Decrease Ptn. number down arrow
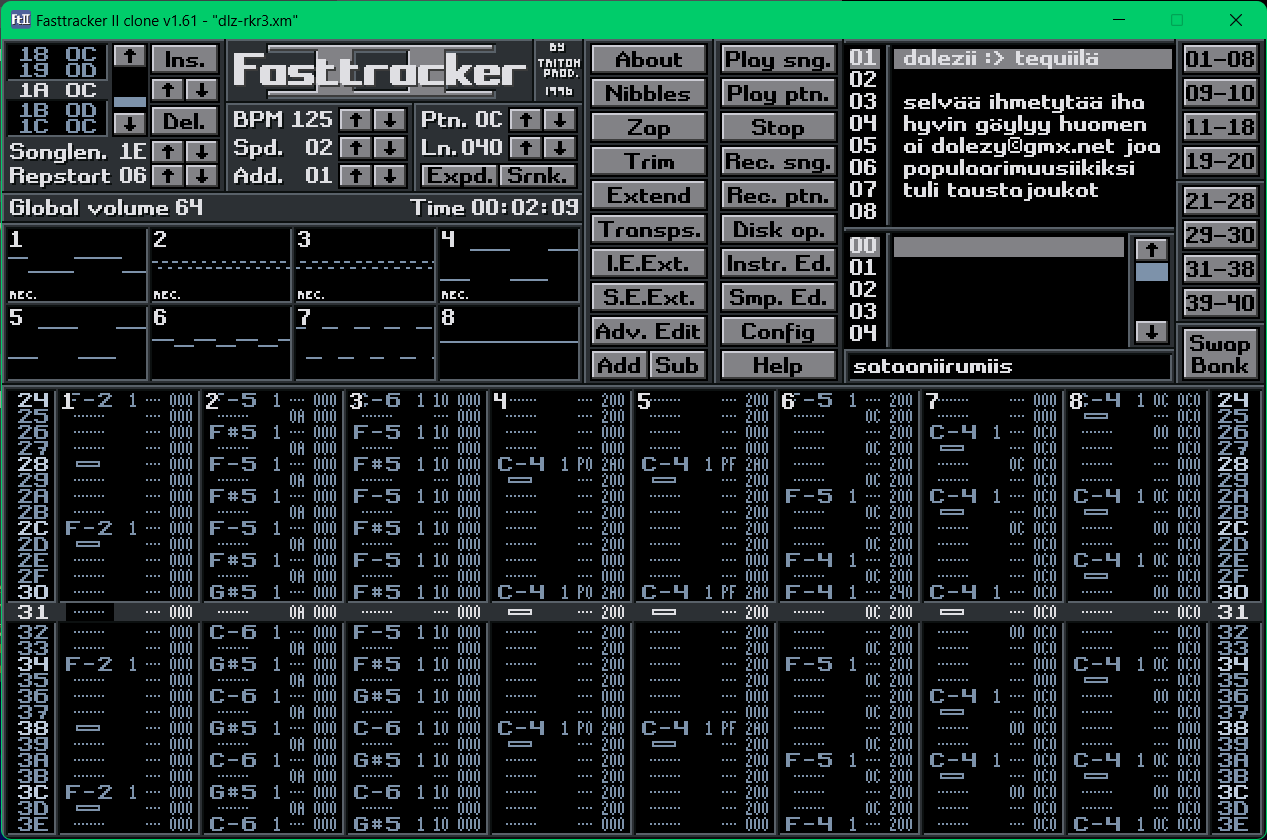The image size is (1267, 840). [561, 119]
